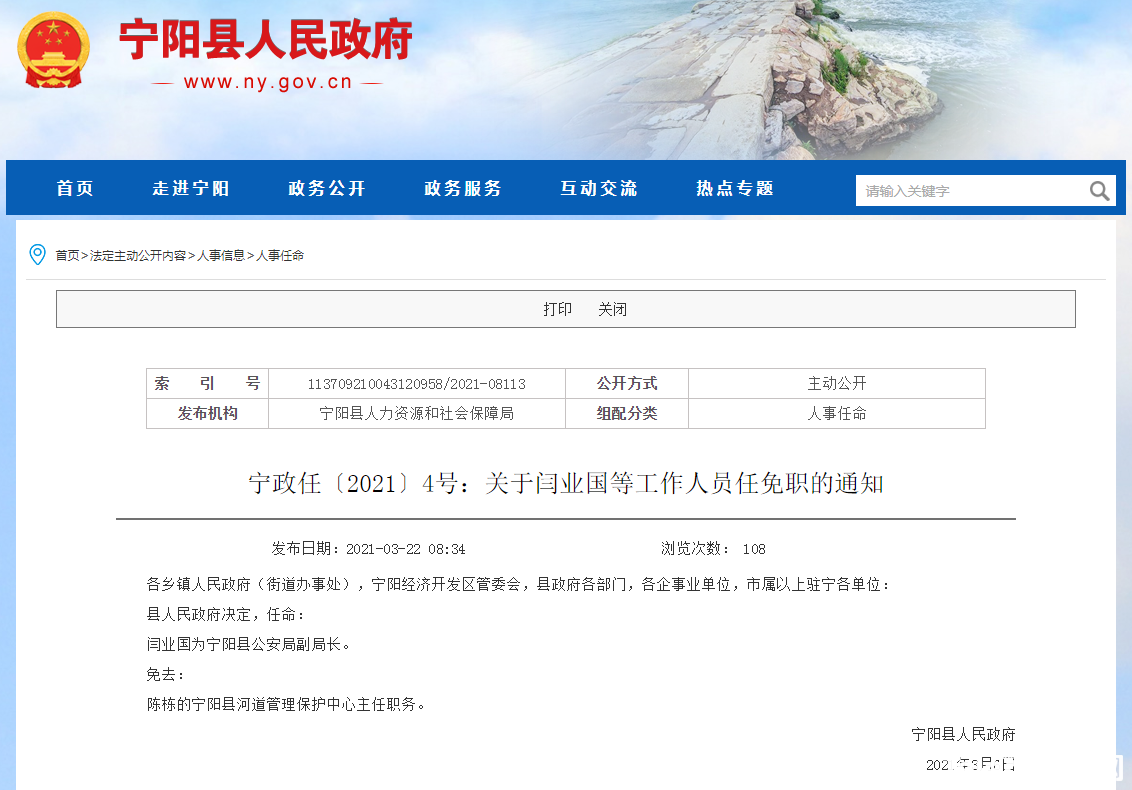Open the 政务公开 navigation item
The width and height of the screenshot is (1132, 790).
tap(326, 188)
